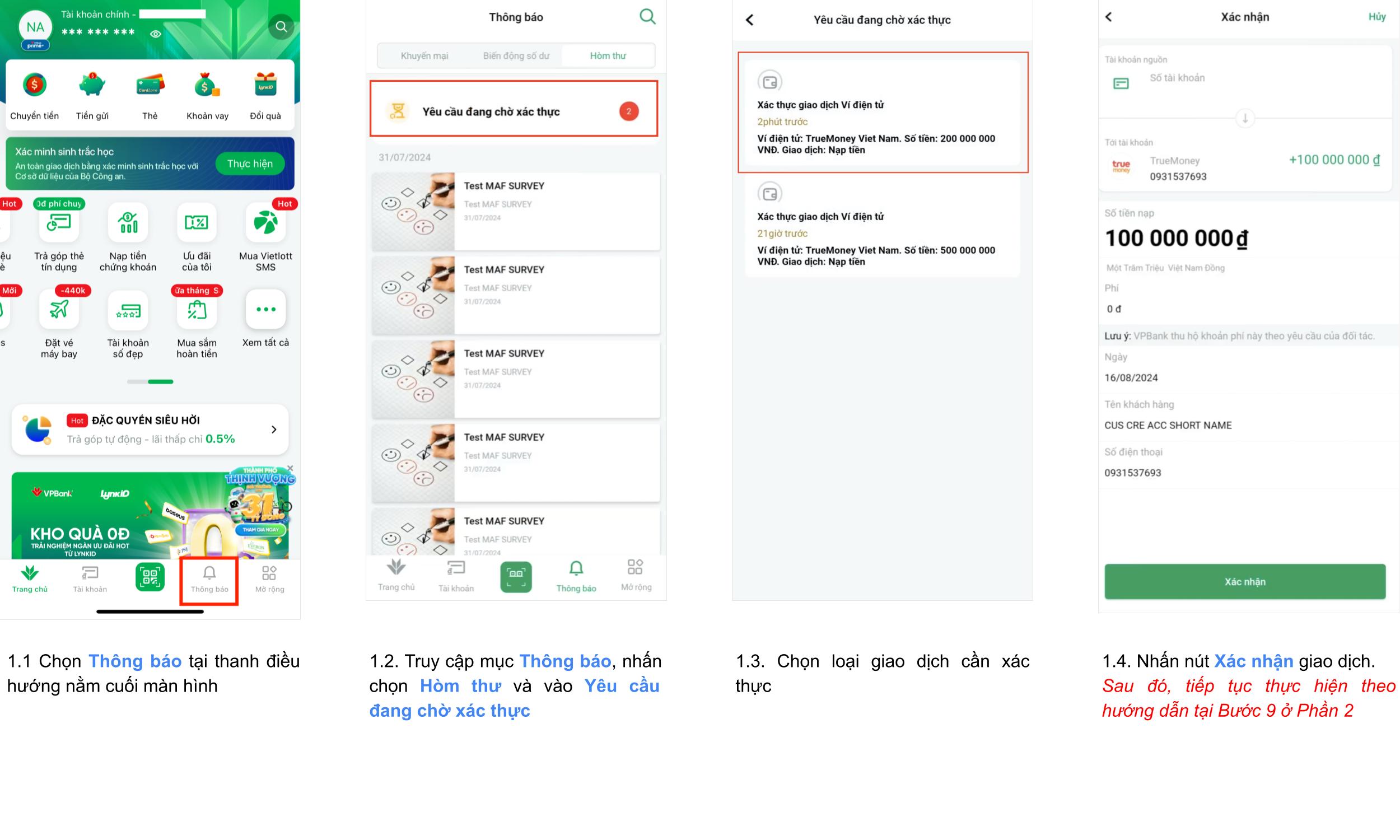Expand Xem tất cả more services

tap(265, 309)
